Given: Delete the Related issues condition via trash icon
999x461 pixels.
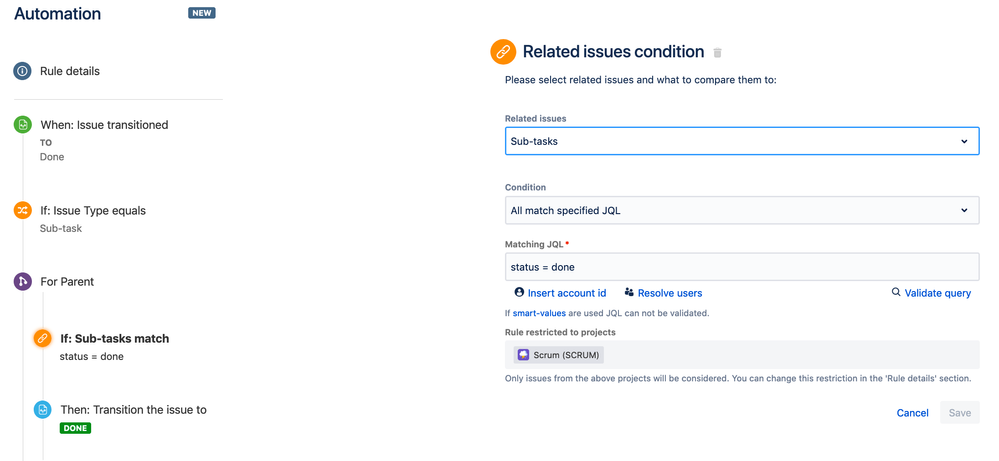Looking at the screenshot, I should [717, 53].
